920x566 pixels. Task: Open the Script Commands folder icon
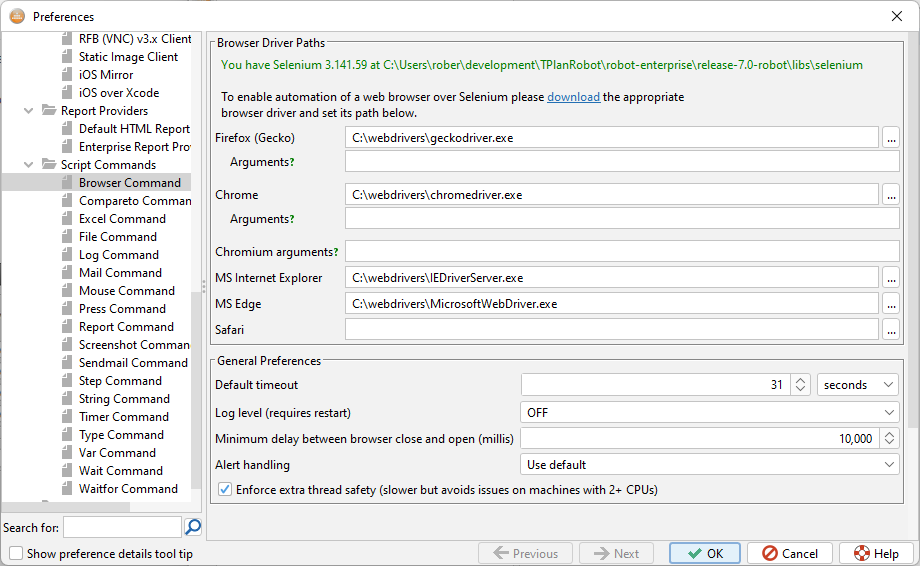click(49, 165)
